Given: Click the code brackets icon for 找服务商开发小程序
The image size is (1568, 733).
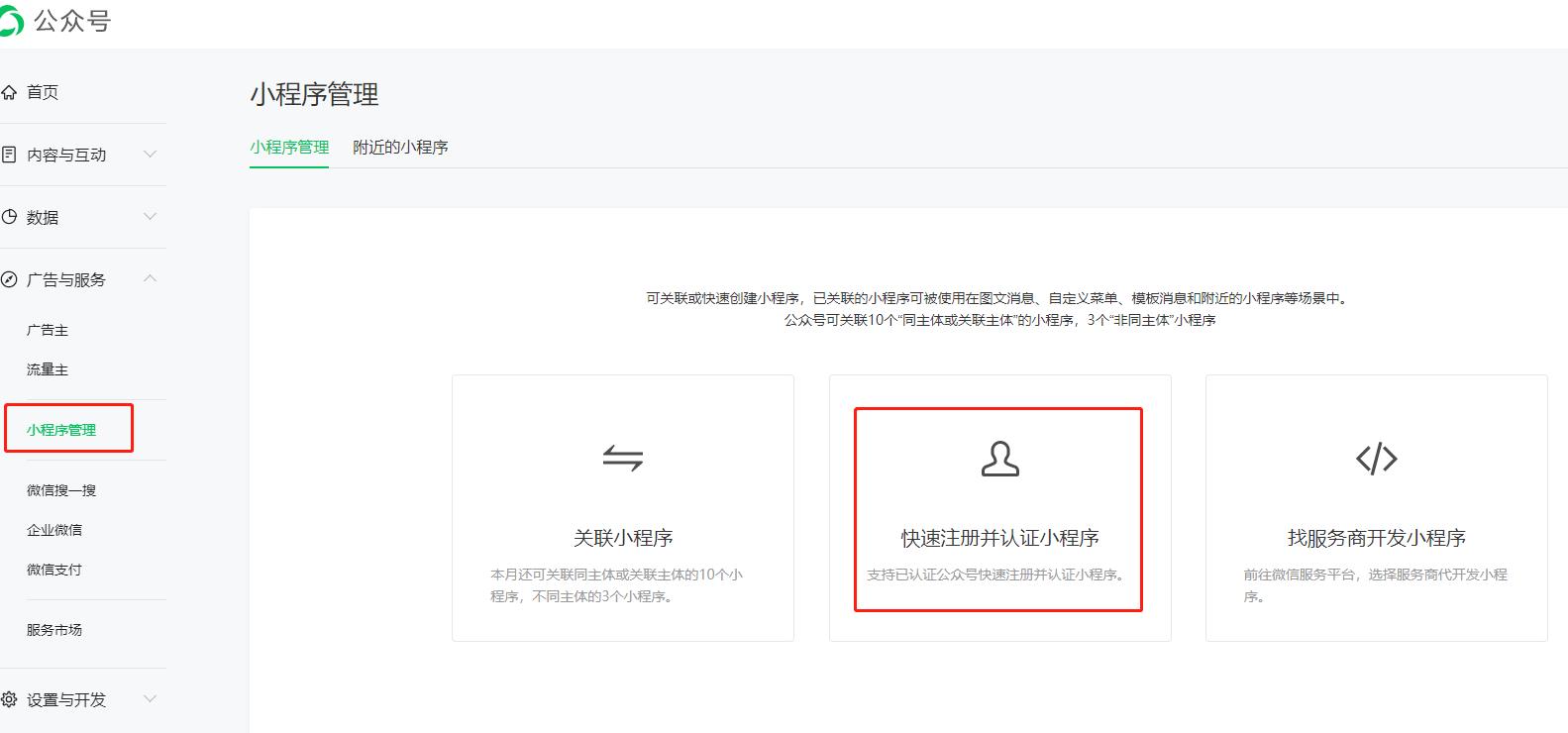Looking at the screenshot, I should (1376, 459).
